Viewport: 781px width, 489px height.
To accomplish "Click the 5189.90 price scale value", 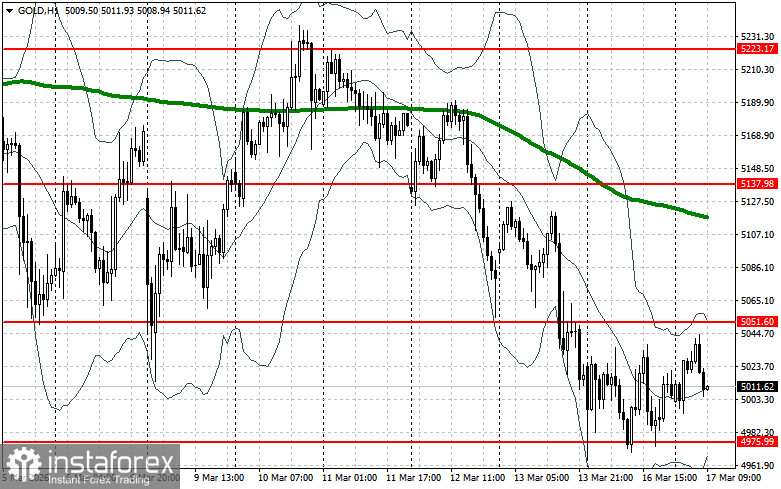I will click(757, 103).
